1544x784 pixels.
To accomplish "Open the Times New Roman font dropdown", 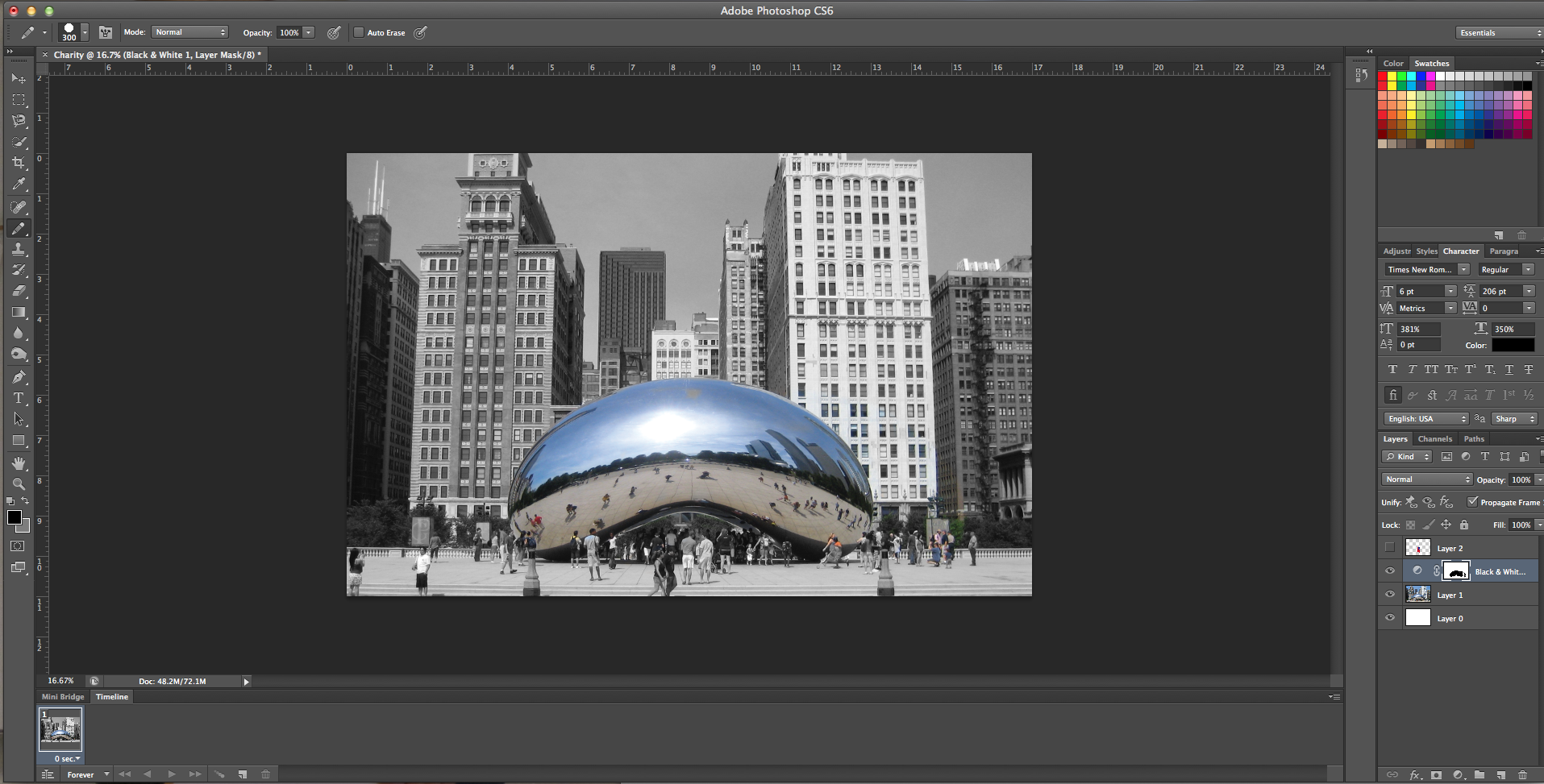I will point(1426,269).
